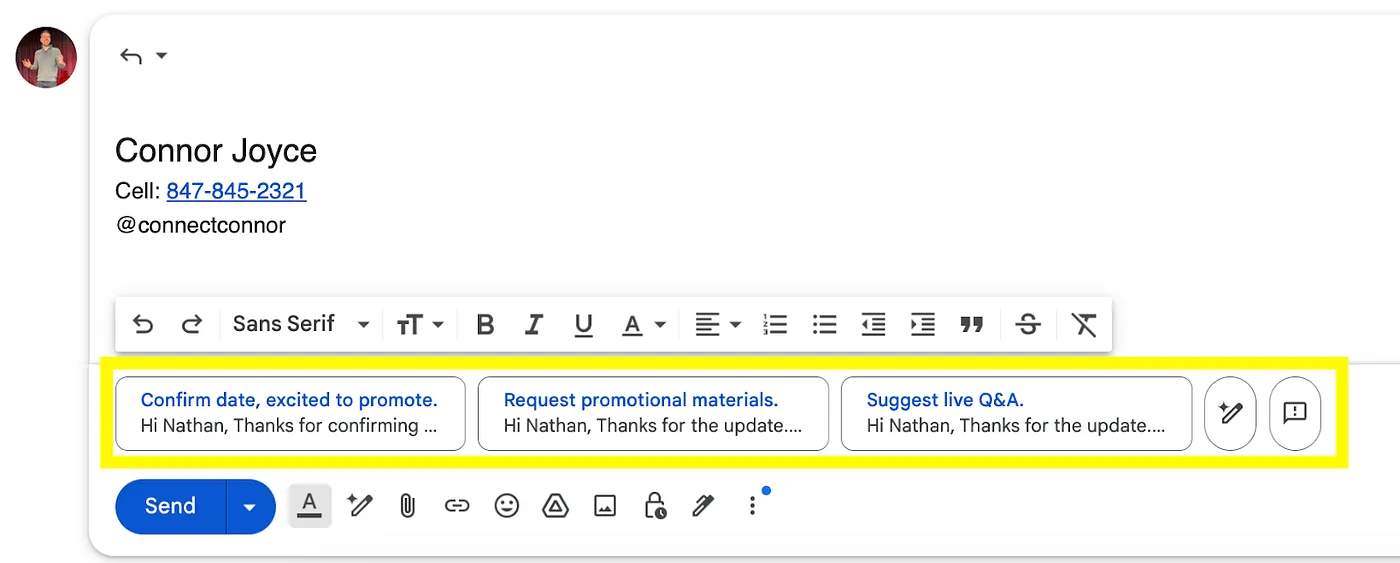Open the 847-845-2321 phone link
The height and width of the screenshot is (563, 1400).
pos(236,191)
